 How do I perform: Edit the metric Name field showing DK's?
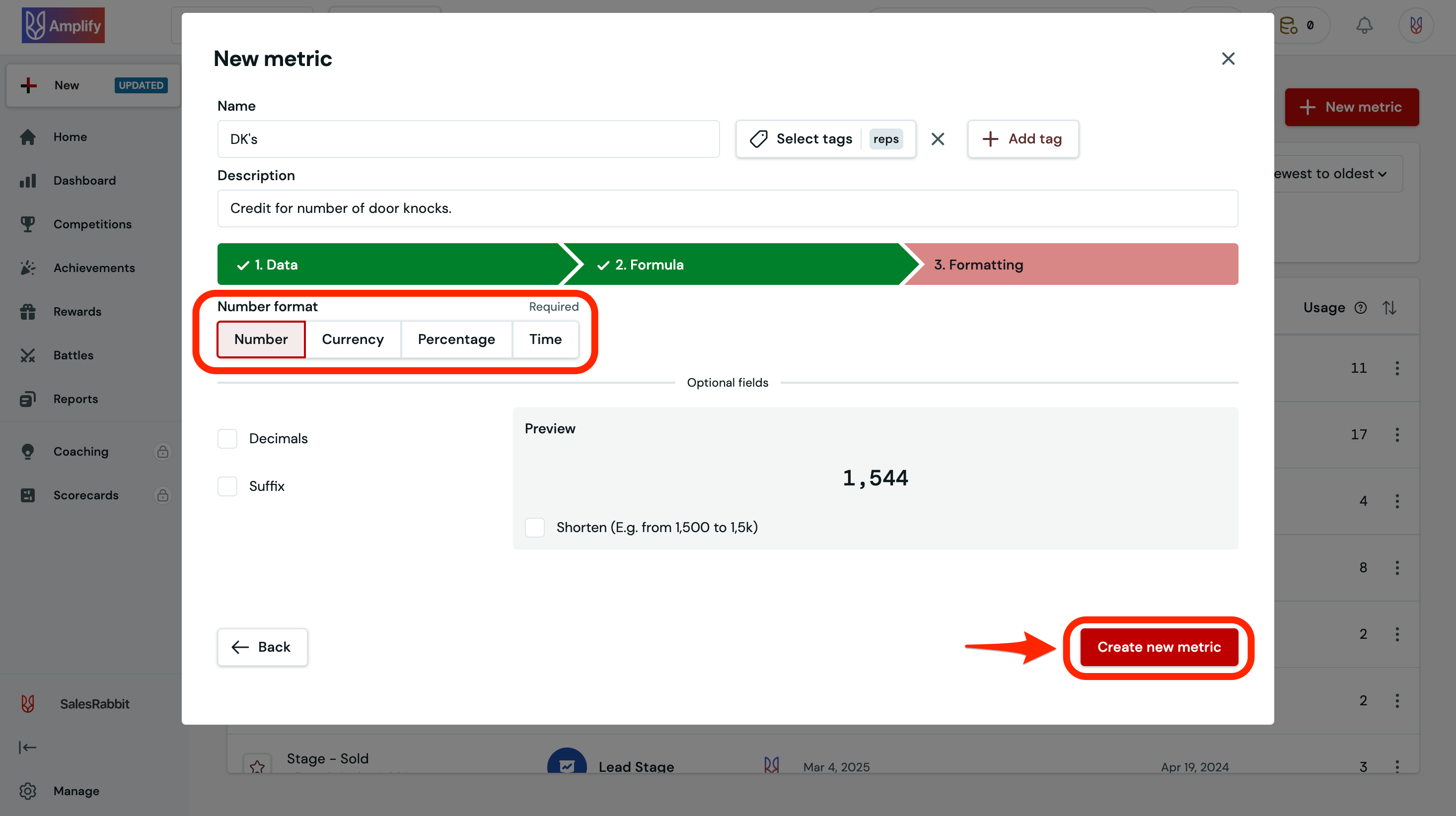[x=468, y=138]
